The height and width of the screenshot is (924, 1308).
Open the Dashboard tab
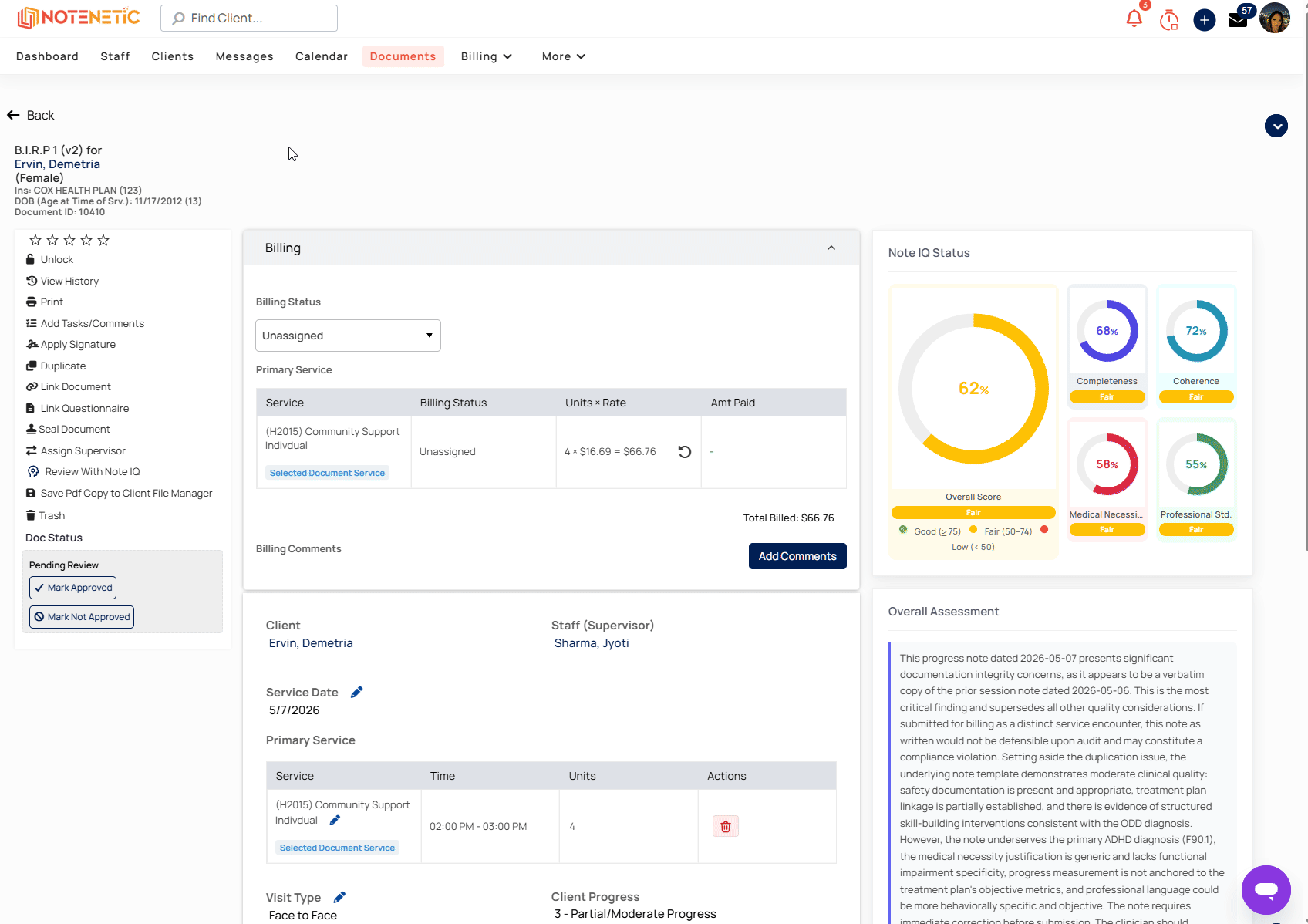[x=47, y=56]
